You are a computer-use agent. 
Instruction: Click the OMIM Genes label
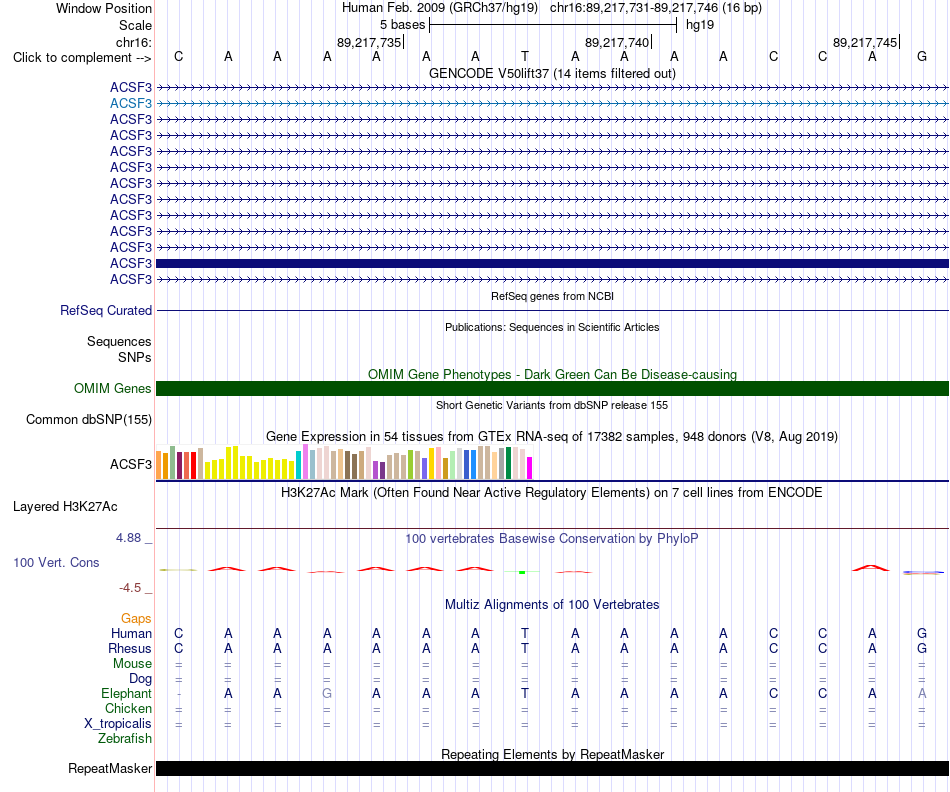tap(112, 388)
